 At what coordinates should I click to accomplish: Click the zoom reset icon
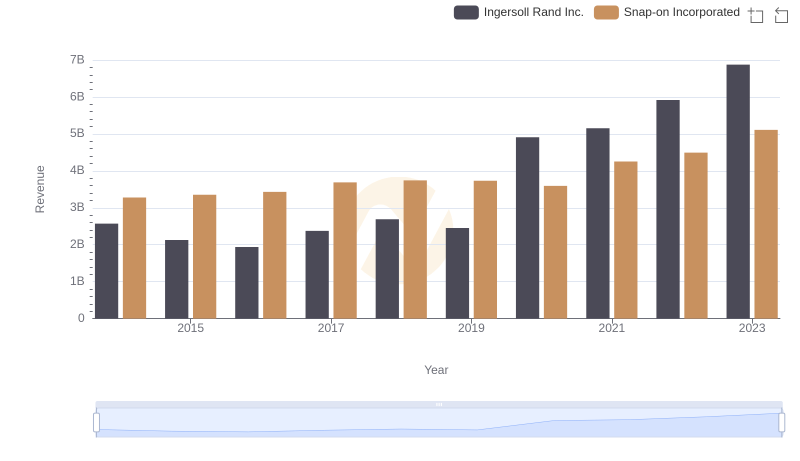click(781, 15)
